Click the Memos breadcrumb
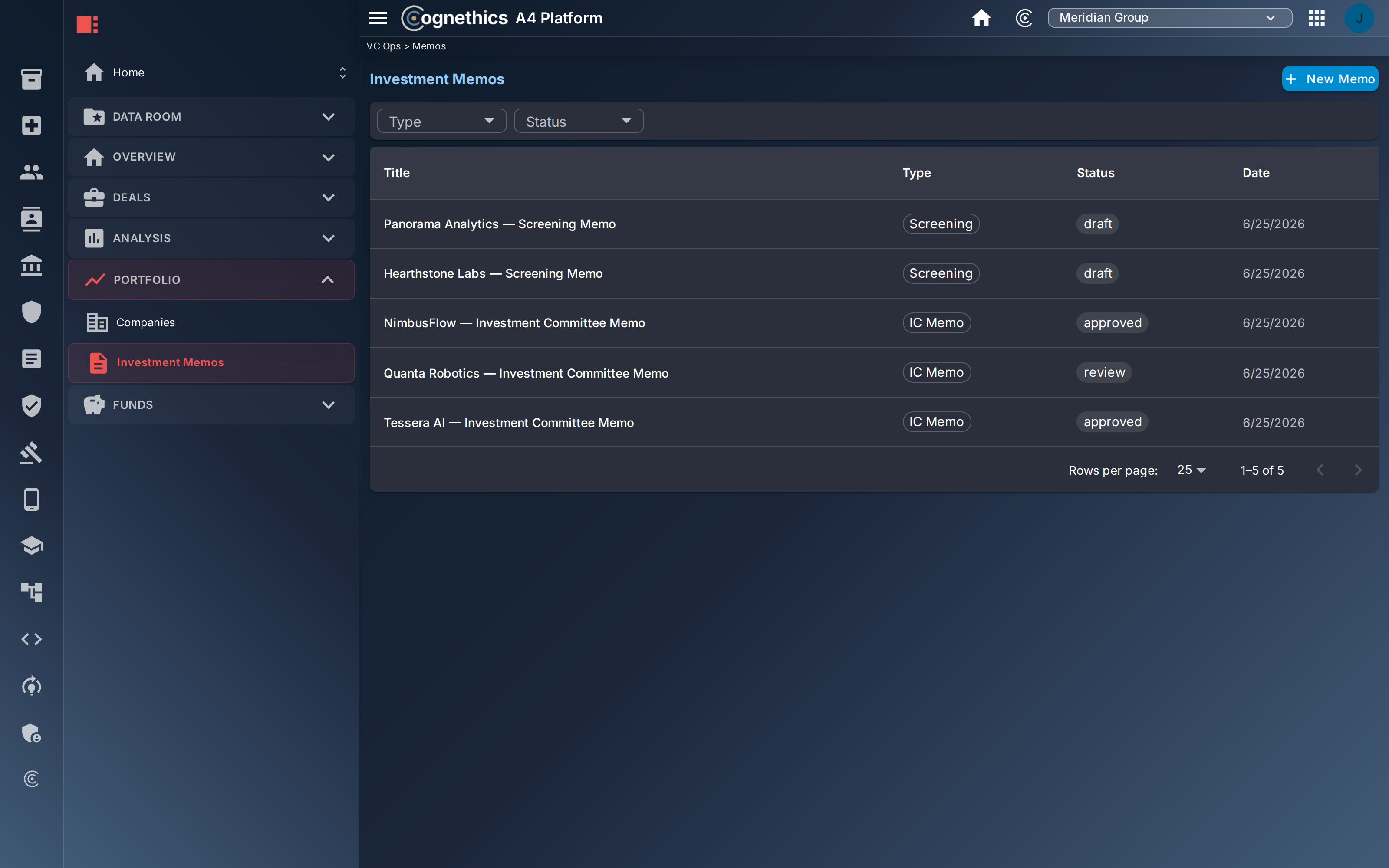Viewport: 1389px width, 868px height. coord(429,46)
